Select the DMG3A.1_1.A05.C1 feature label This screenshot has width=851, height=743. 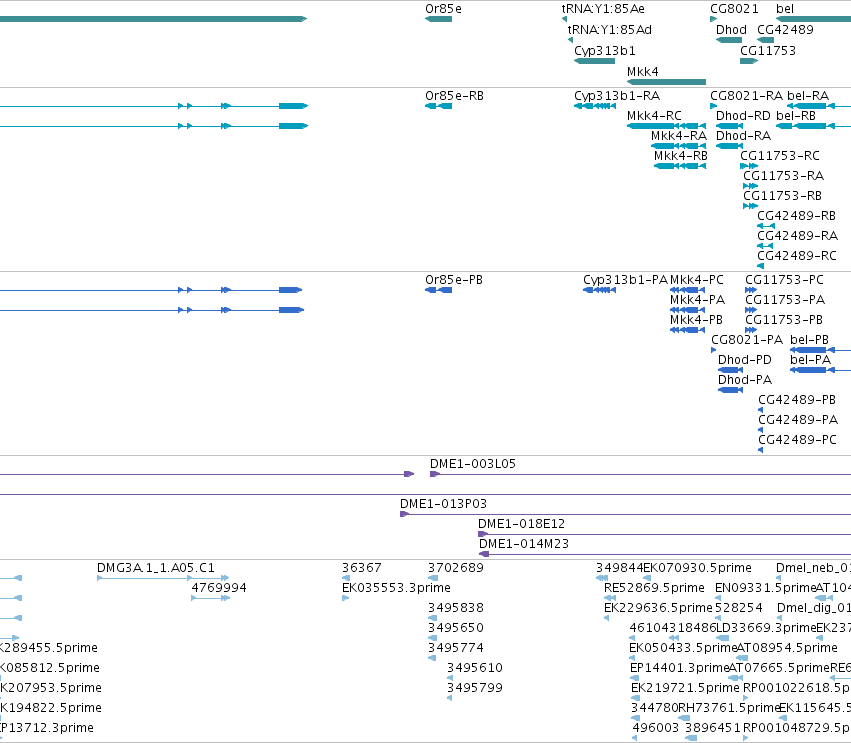[156, 568]
